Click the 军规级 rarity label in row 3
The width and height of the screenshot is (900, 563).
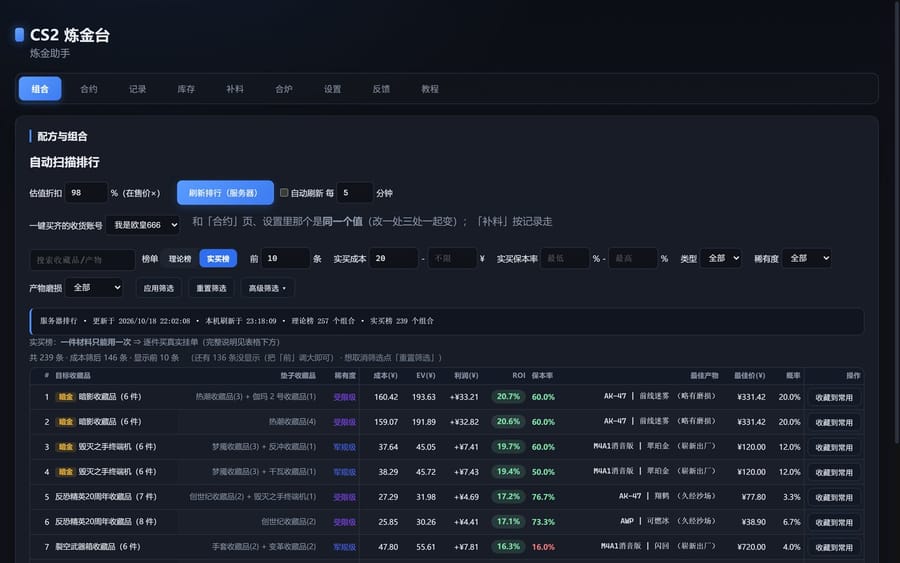pyautogui.click(x=344, y=447)
